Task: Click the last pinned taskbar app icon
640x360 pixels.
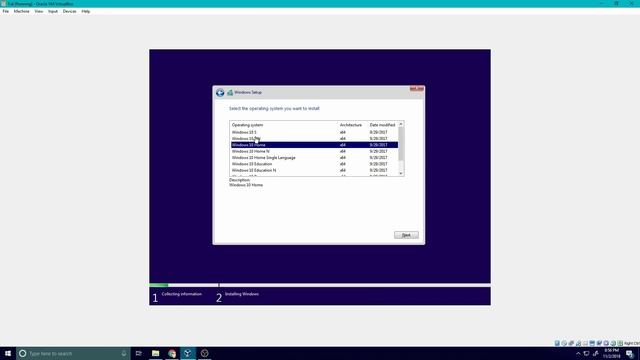Action: (x=204, y=353)
